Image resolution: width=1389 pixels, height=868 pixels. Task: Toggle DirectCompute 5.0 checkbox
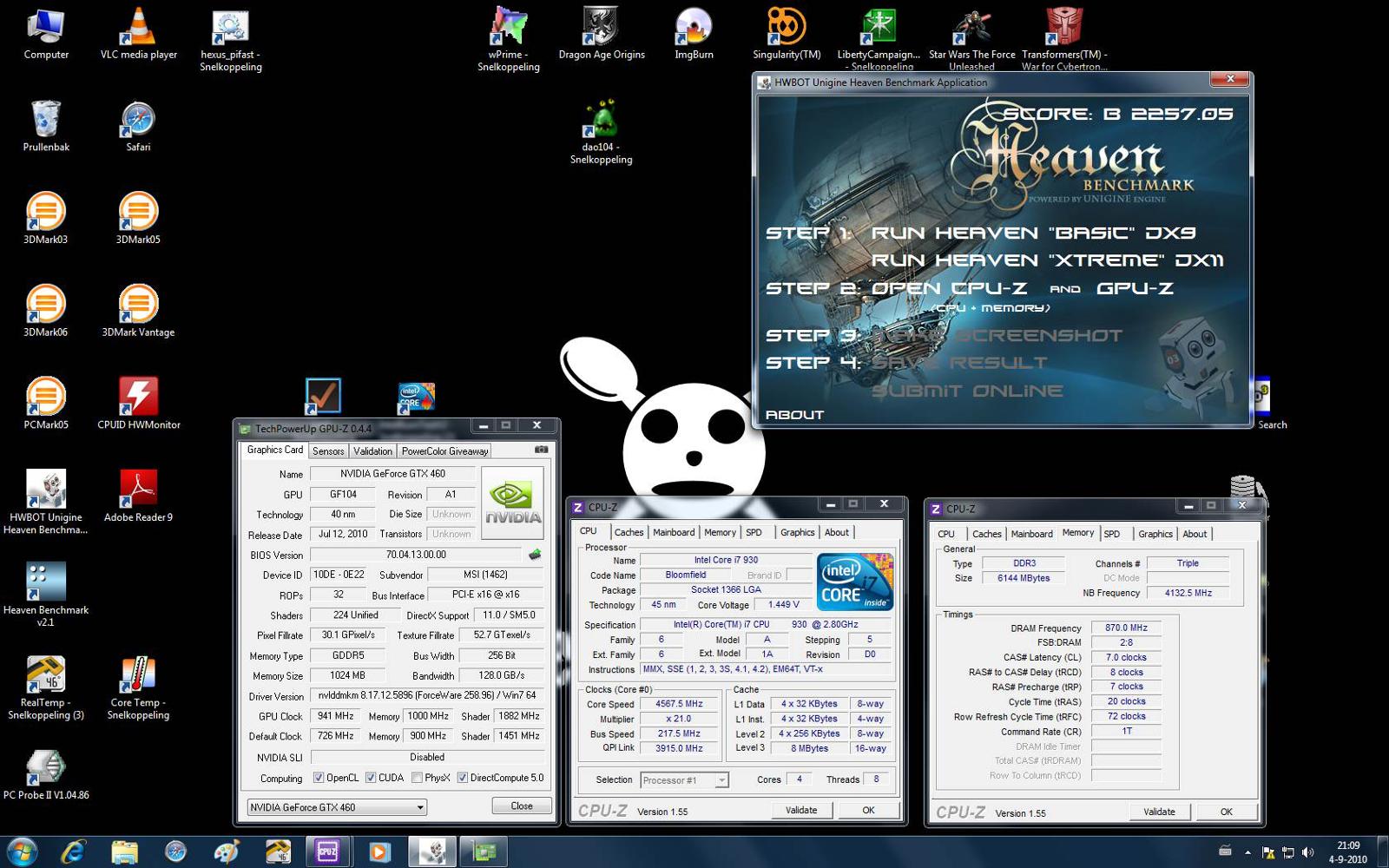point(463,778)
